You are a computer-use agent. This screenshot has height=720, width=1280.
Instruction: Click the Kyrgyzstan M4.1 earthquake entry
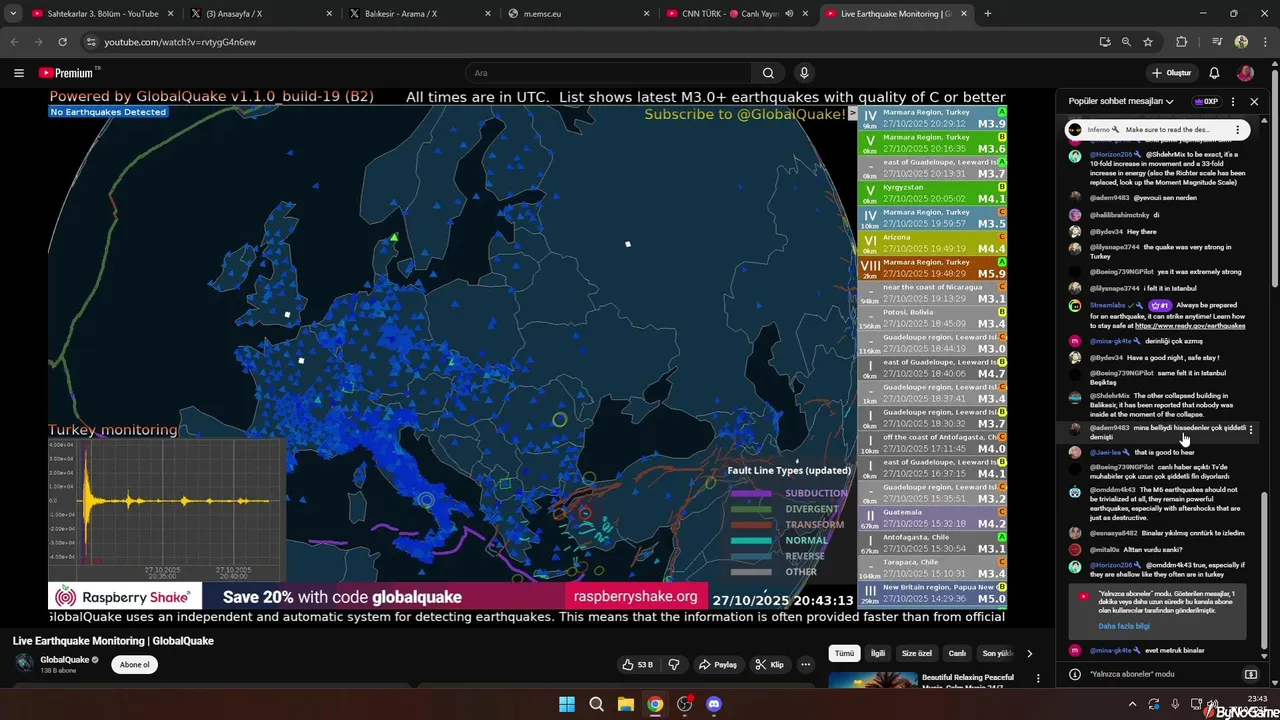pyautogui.click(x=932, y=193)
